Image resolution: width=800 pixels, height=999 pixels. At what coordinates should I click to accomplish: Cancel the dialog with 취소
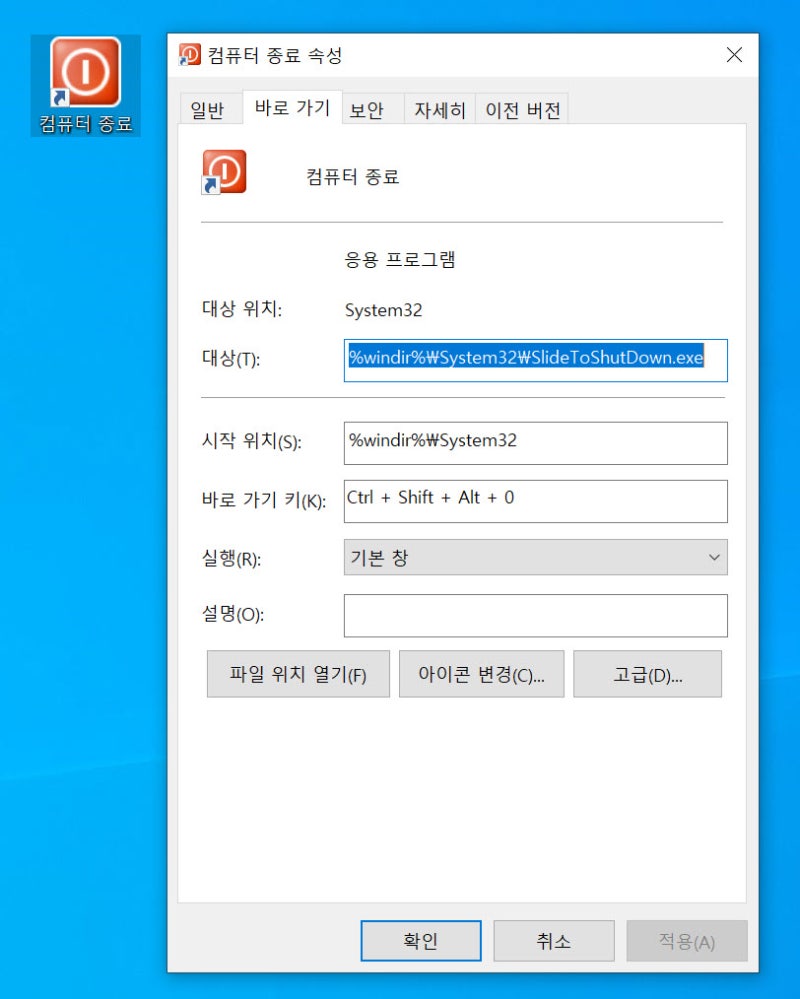click(554, 940)
